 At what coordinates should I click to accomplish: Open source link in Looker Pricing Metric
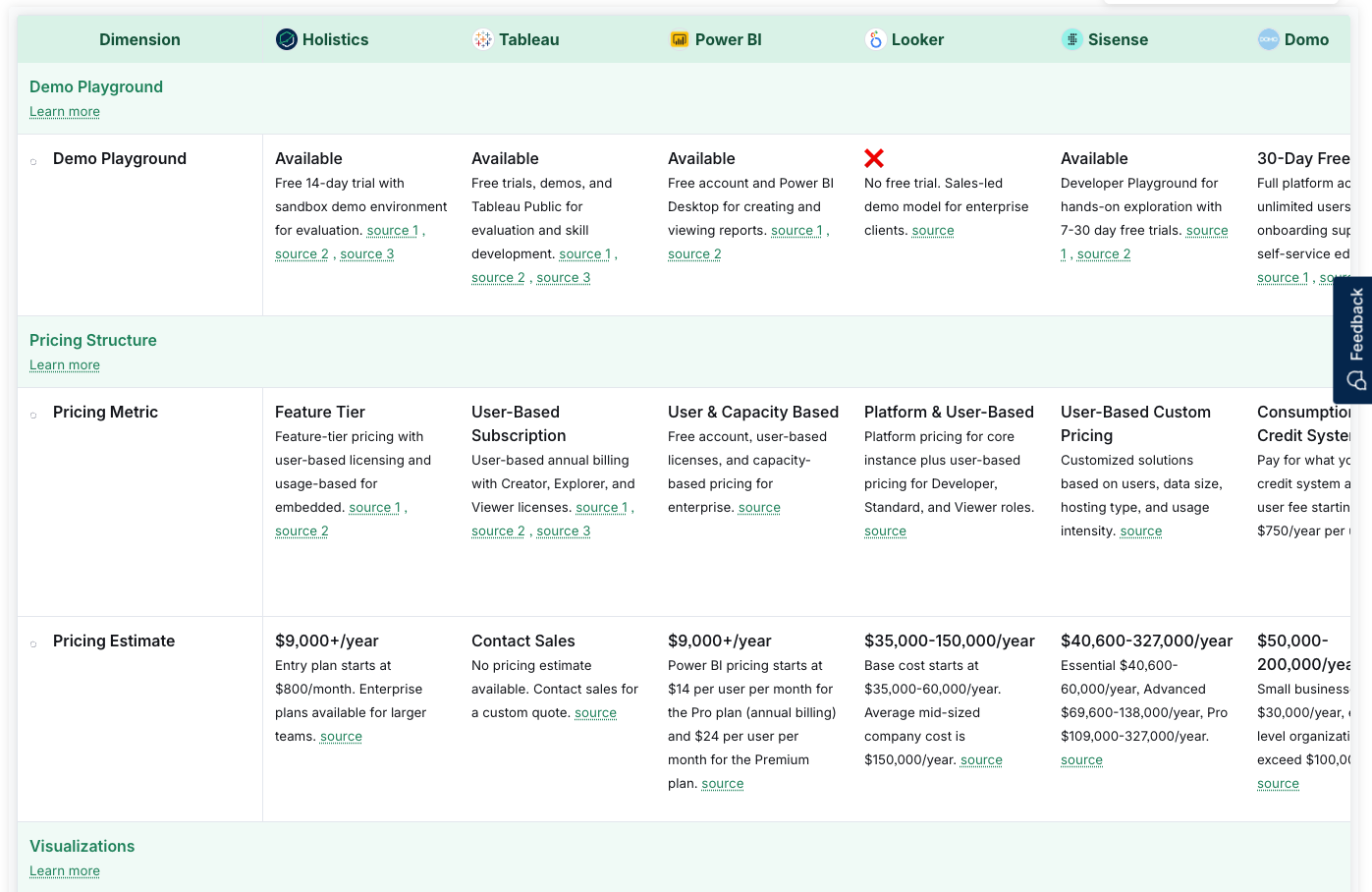point(886,531)
